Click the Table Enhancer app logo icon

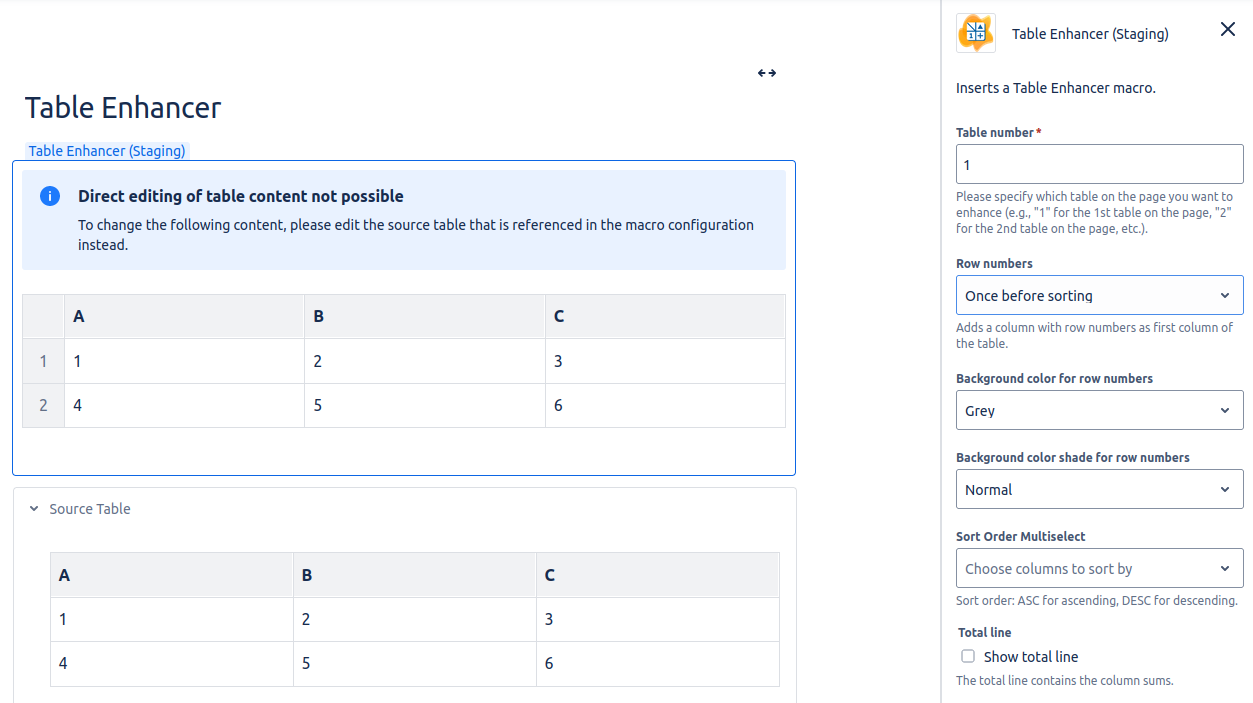click(x=975, y=33)
